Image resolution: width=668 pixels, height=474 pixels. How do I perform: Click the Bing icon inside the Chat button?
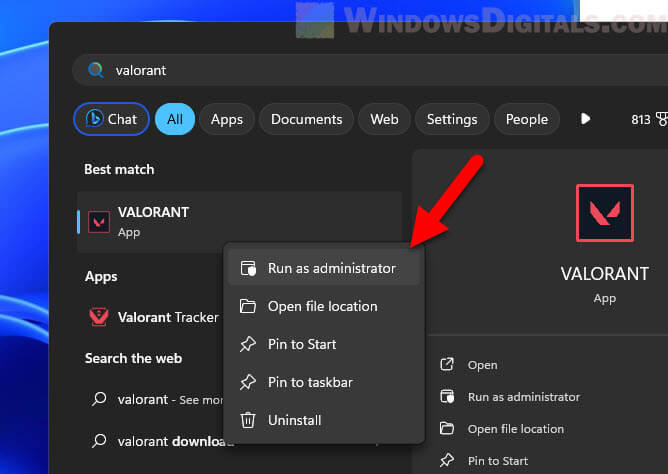(94, 118)
